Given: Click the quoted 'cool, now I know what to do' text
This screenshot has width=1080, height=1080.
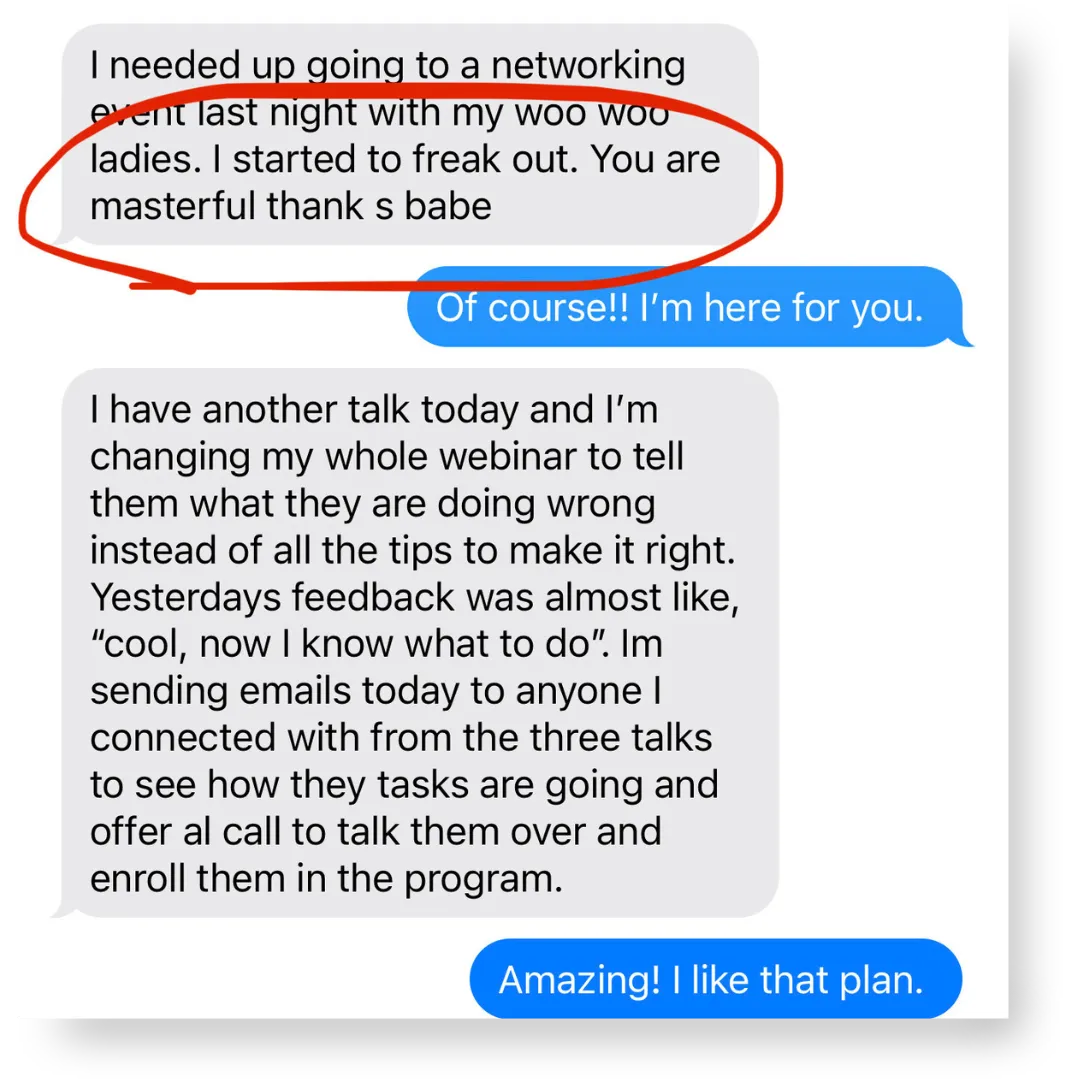Looking at the screenshot, I should (350, 644).
